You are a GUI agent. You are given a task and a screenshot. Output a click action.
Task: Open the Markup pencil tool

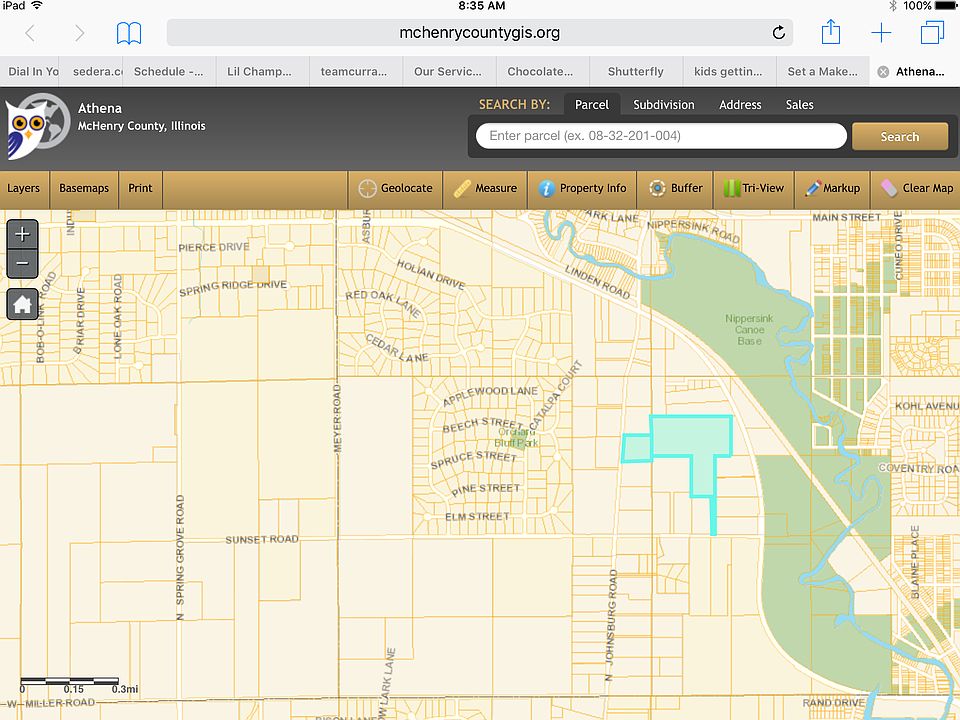[x=832, y=188]
